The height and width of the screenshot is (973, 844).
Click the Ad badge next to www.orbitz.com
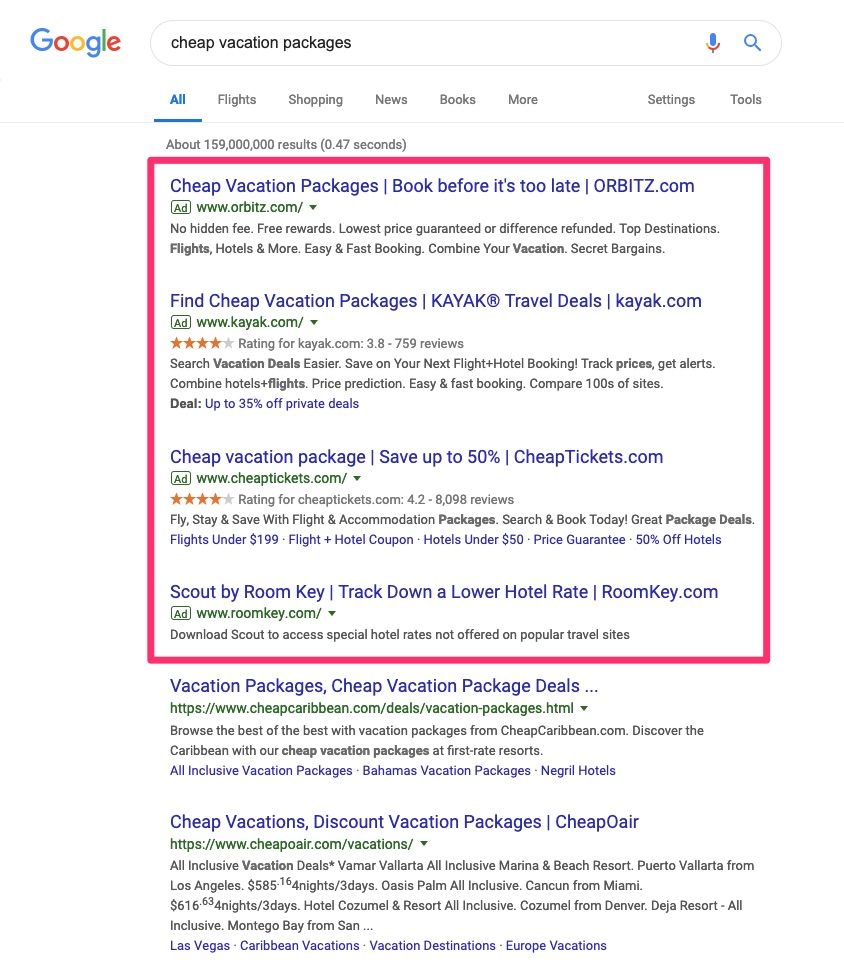[x=180, y=207]
